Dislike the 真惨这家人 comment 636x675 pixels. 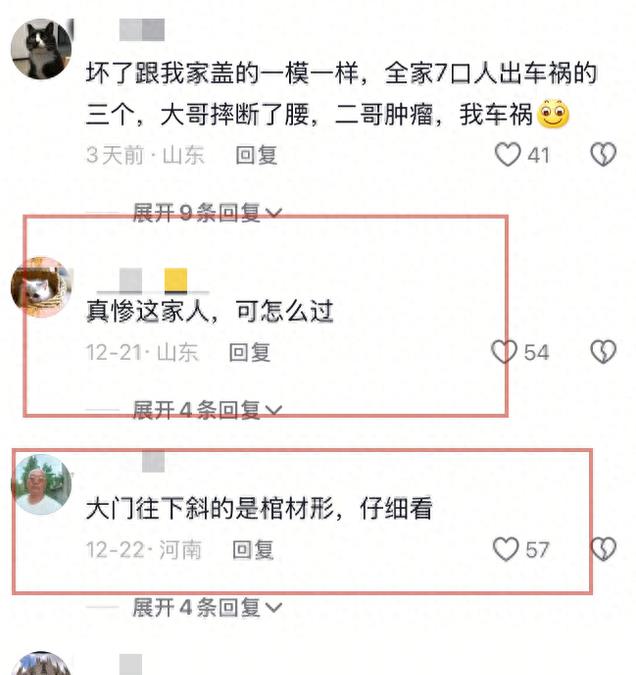click(603, 352)
